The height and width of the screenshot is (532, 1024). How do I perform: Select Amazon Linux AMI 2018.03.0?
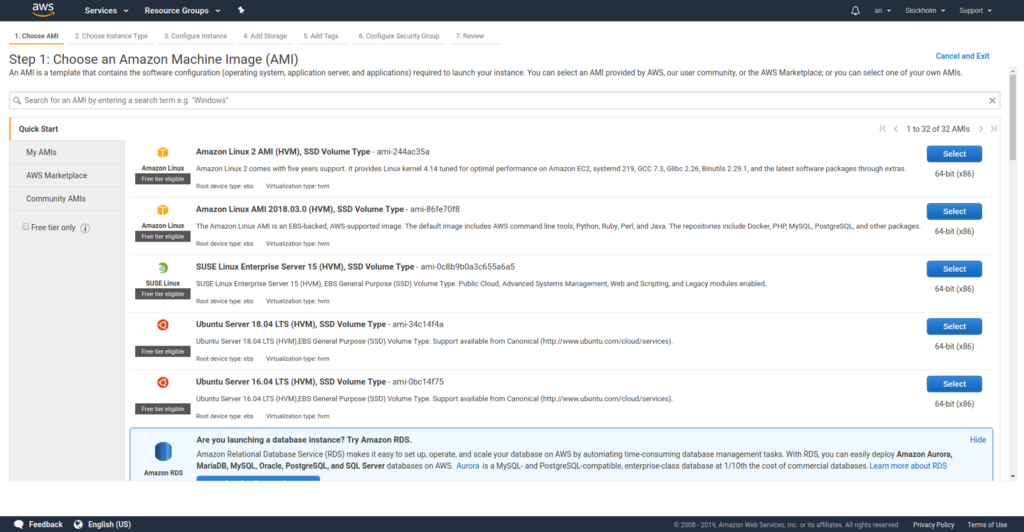tap(954, 211)
